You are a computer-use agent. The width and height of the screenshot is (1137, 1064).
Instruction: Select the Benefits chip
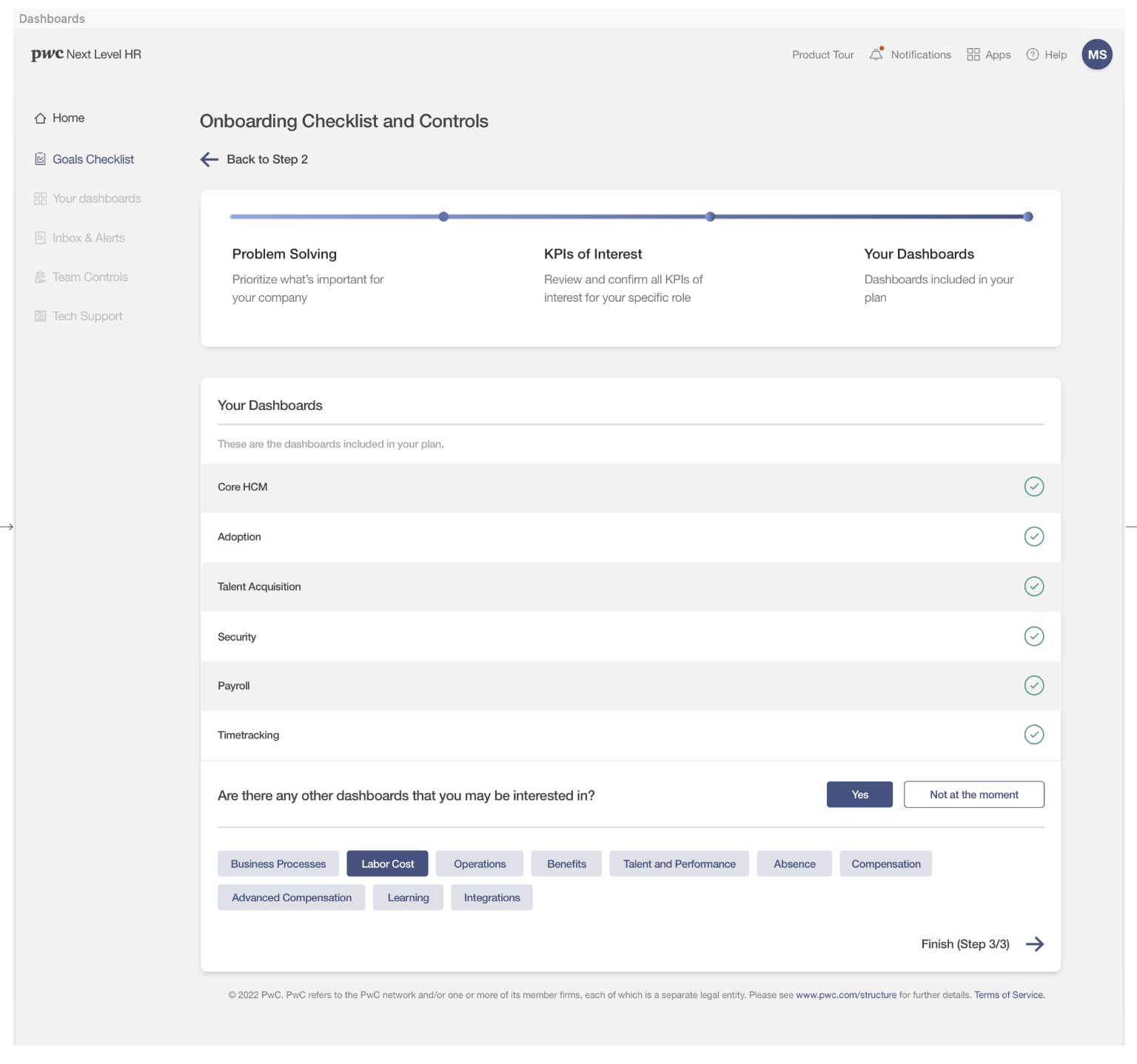(x=566, y=863)
